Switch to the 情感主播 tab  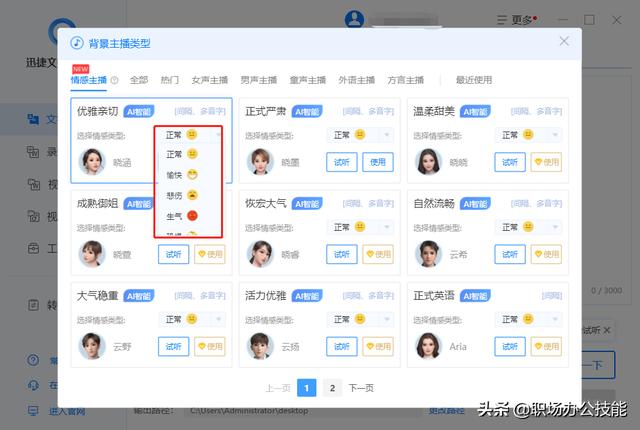pos(89,80)
